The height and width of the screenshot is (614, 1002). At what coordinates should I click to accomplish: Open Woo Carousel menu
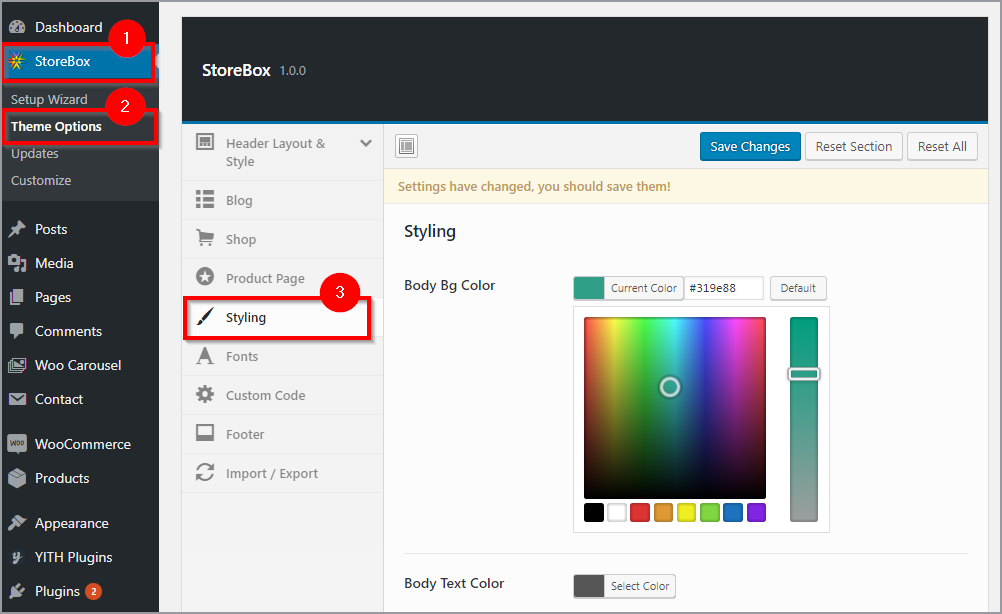(x=80, y=365)
